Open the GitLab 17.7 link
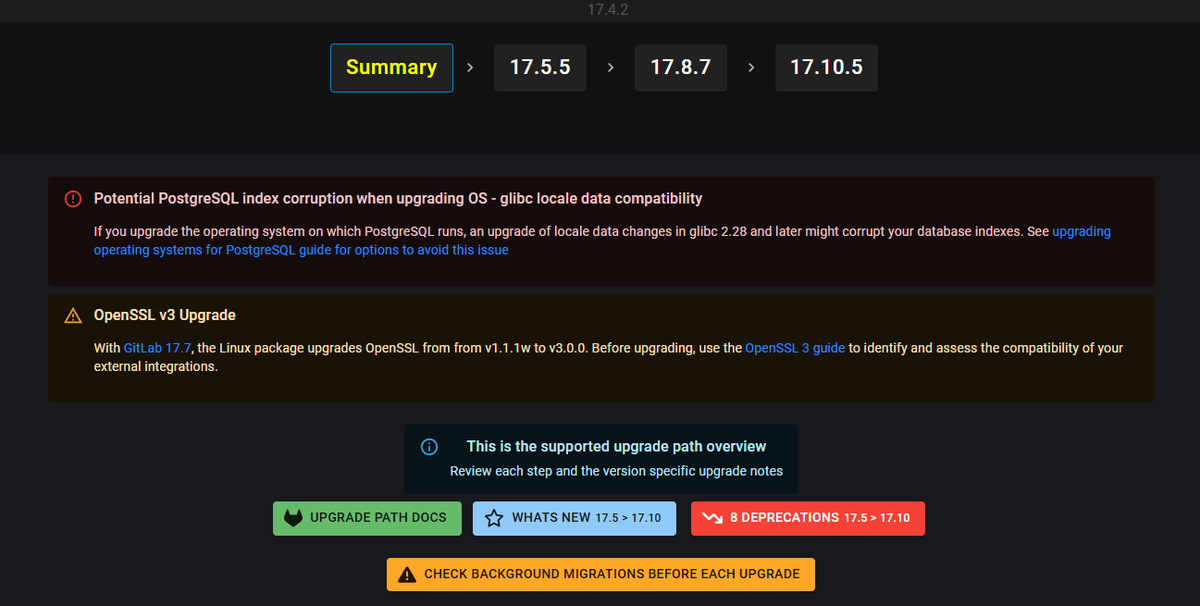 [x=157, y=348]
